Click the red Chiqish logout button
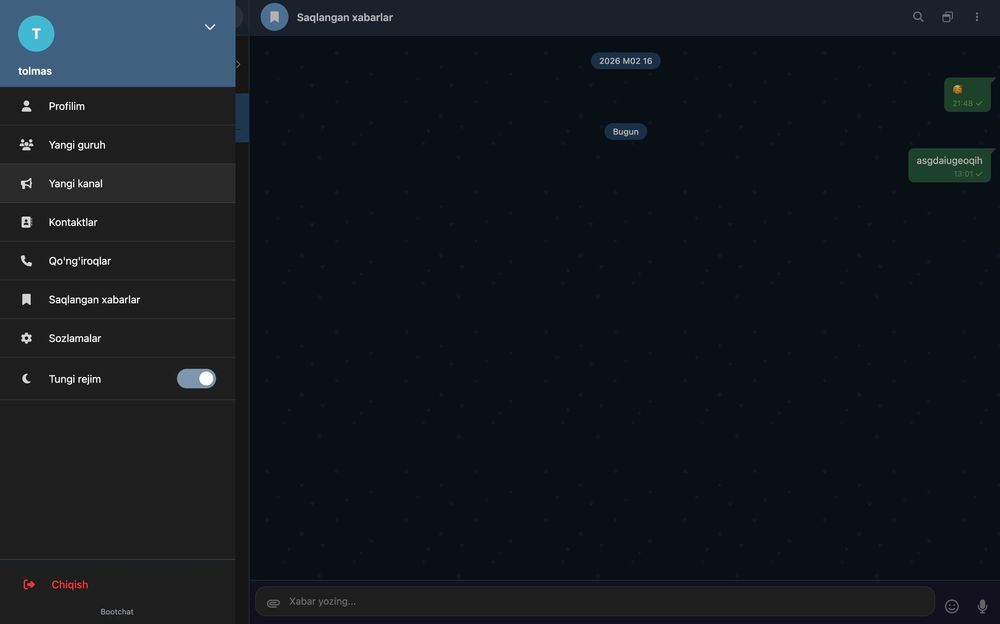 tap(117, 584)
